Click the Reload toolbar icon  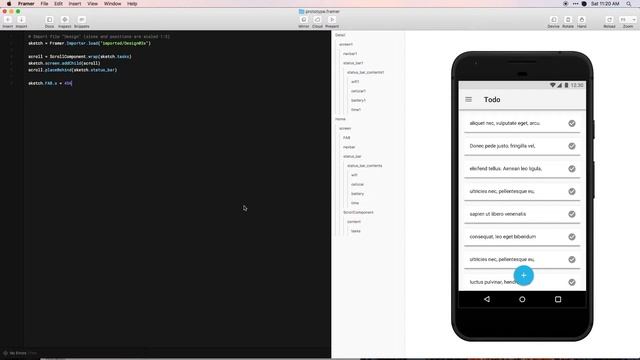click(x=609, y=20)
